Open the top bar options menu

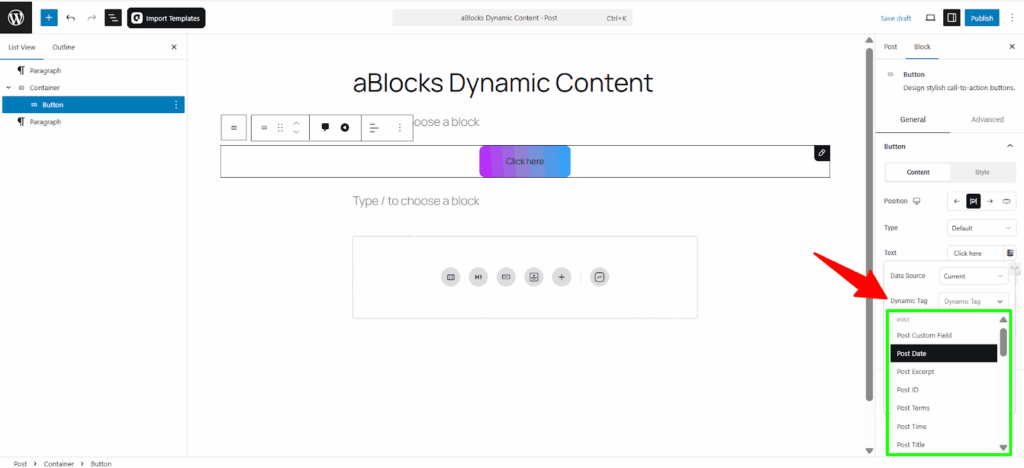[x=1013, y=18]
